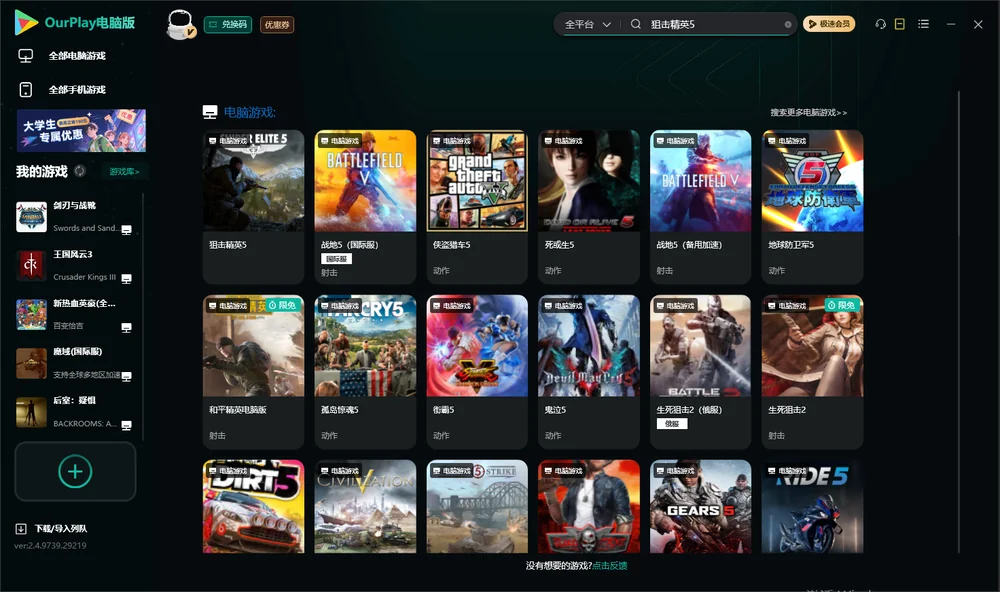The height and width of the screenshot is (592, 1000).
Task: Click the OurPlay logo icon
Action: (26, 22)
